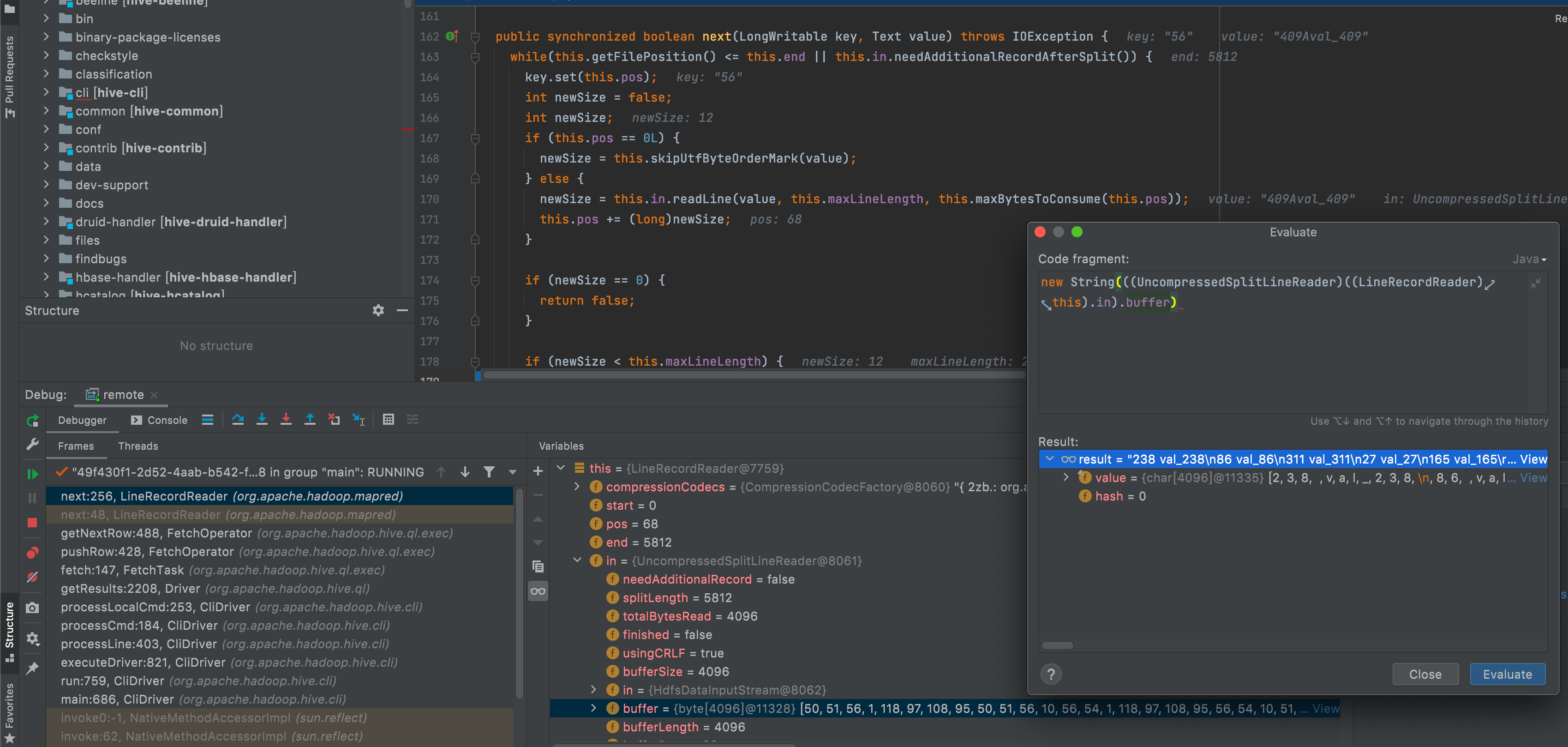Pause the running program

coord(32,498)
